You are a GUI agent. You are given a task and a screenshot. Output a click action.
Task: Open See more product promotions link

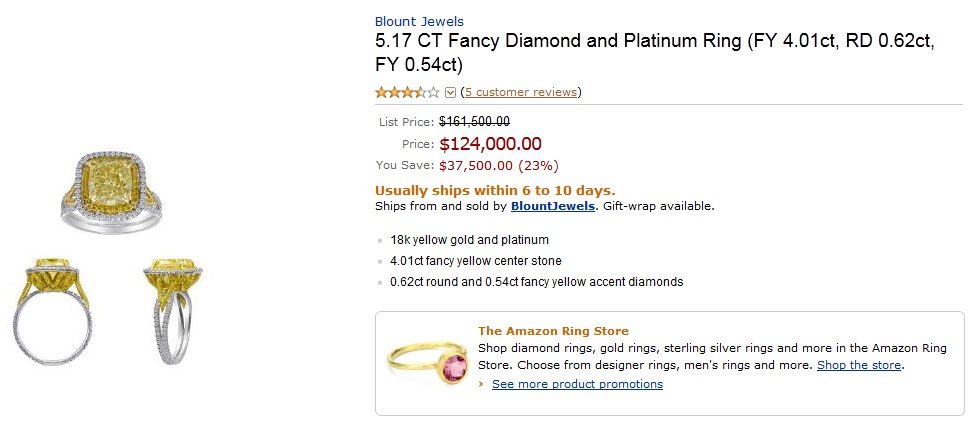coord(577,384)
